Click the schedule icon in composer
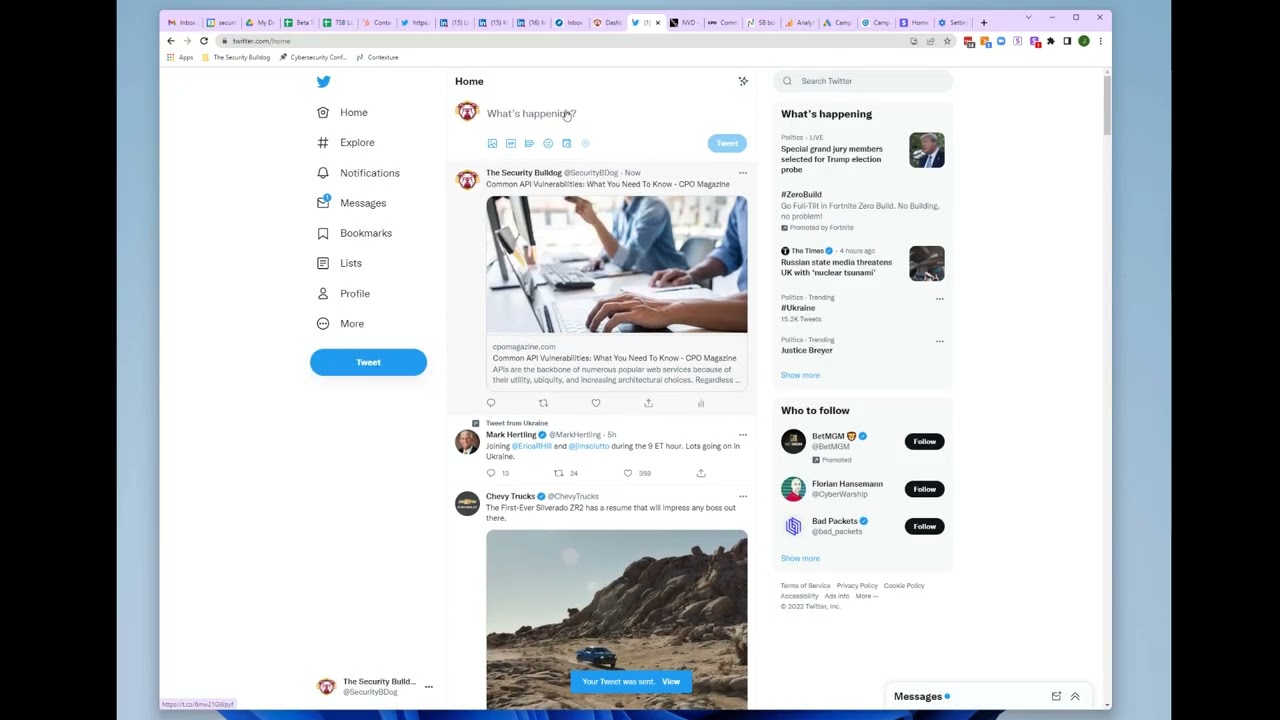Screen dimensions: 1280x720 (566, 144)
